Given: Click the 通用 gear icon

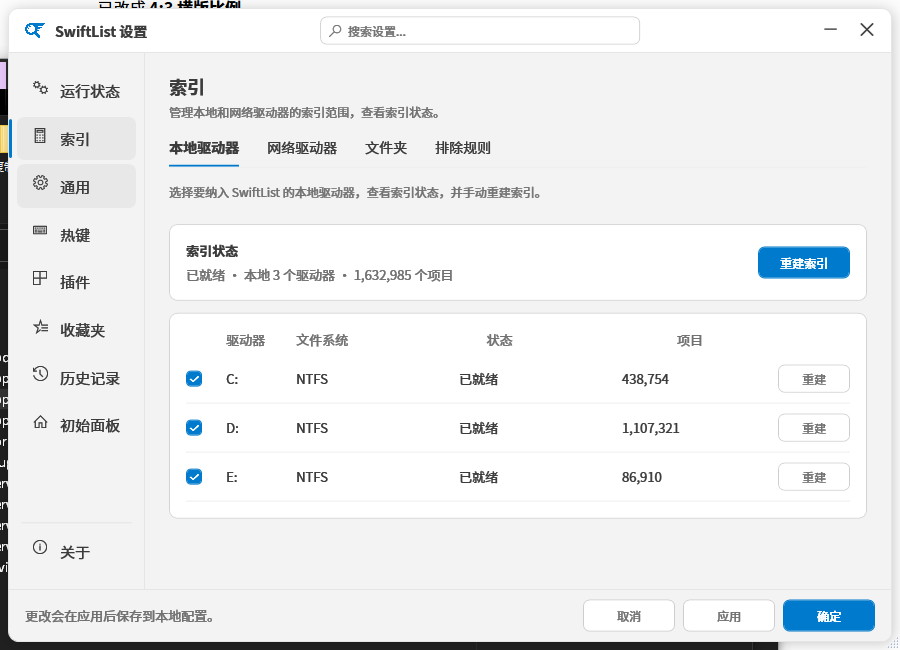Looking at the screenshot, I should (x=40, y=183).
